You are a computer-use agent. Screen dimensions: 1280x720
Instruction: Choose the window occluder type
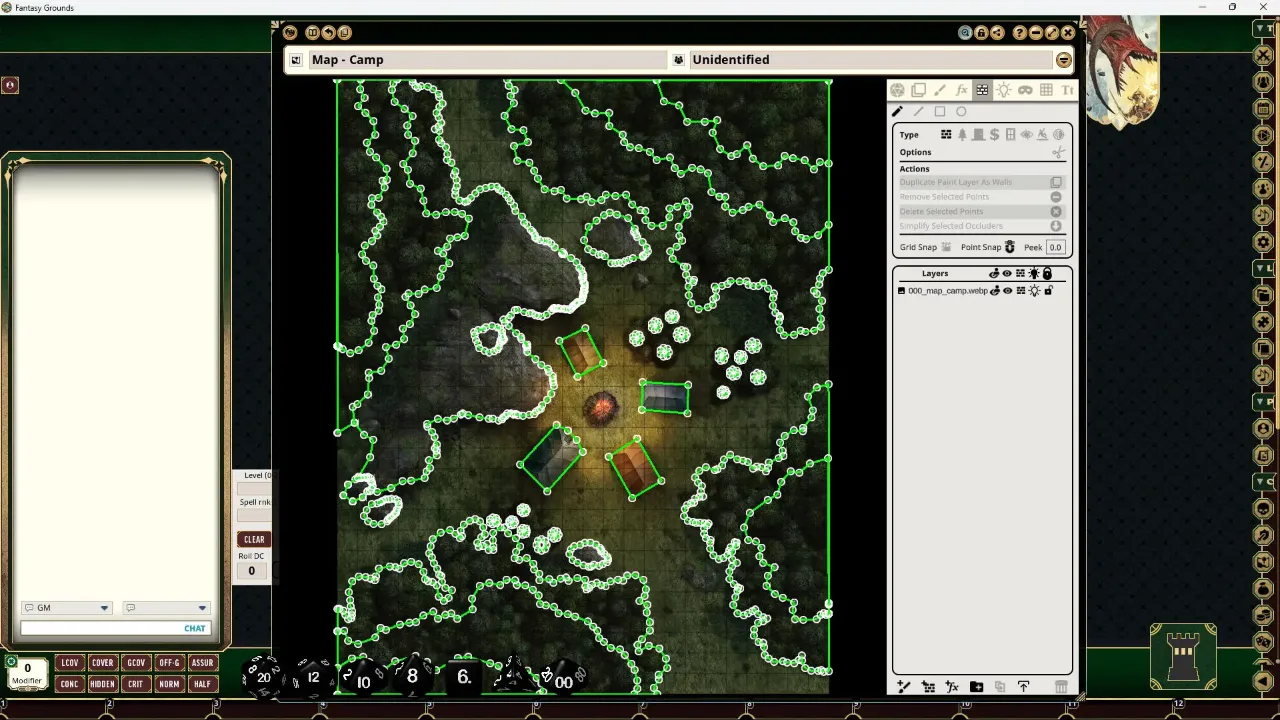(1010, 134)
